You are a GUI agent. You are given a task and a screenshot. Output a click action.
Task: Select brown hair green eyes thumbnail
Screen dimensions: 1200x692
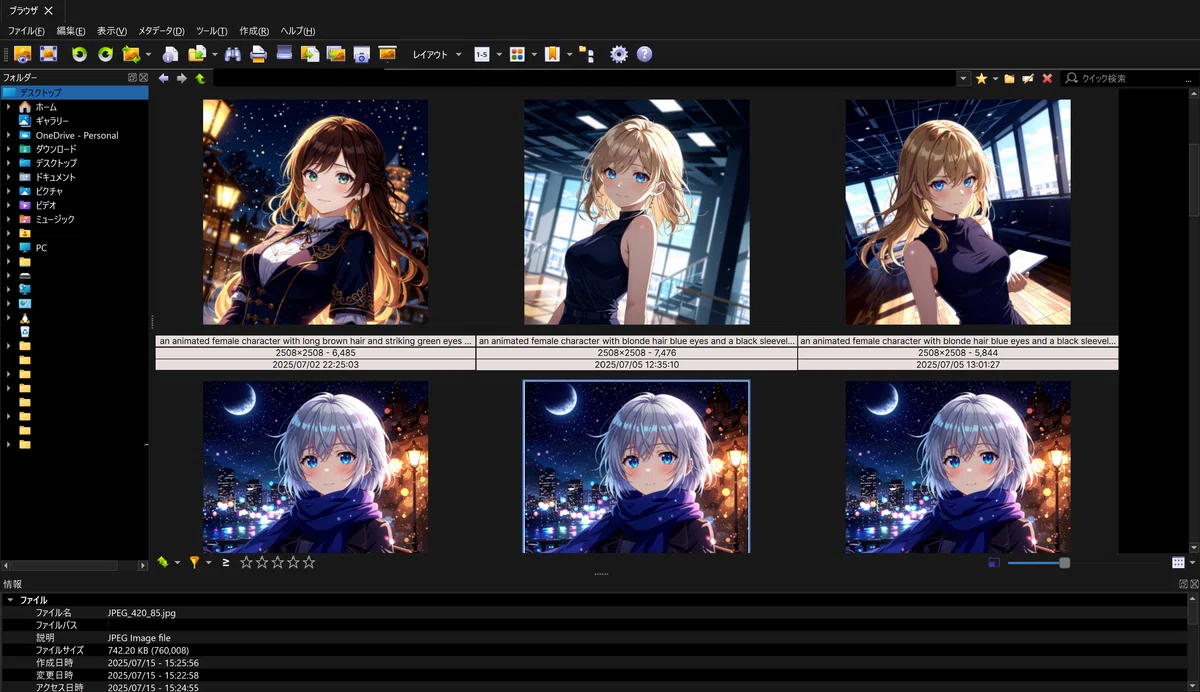pyautogui.click(x=315, y=212)
